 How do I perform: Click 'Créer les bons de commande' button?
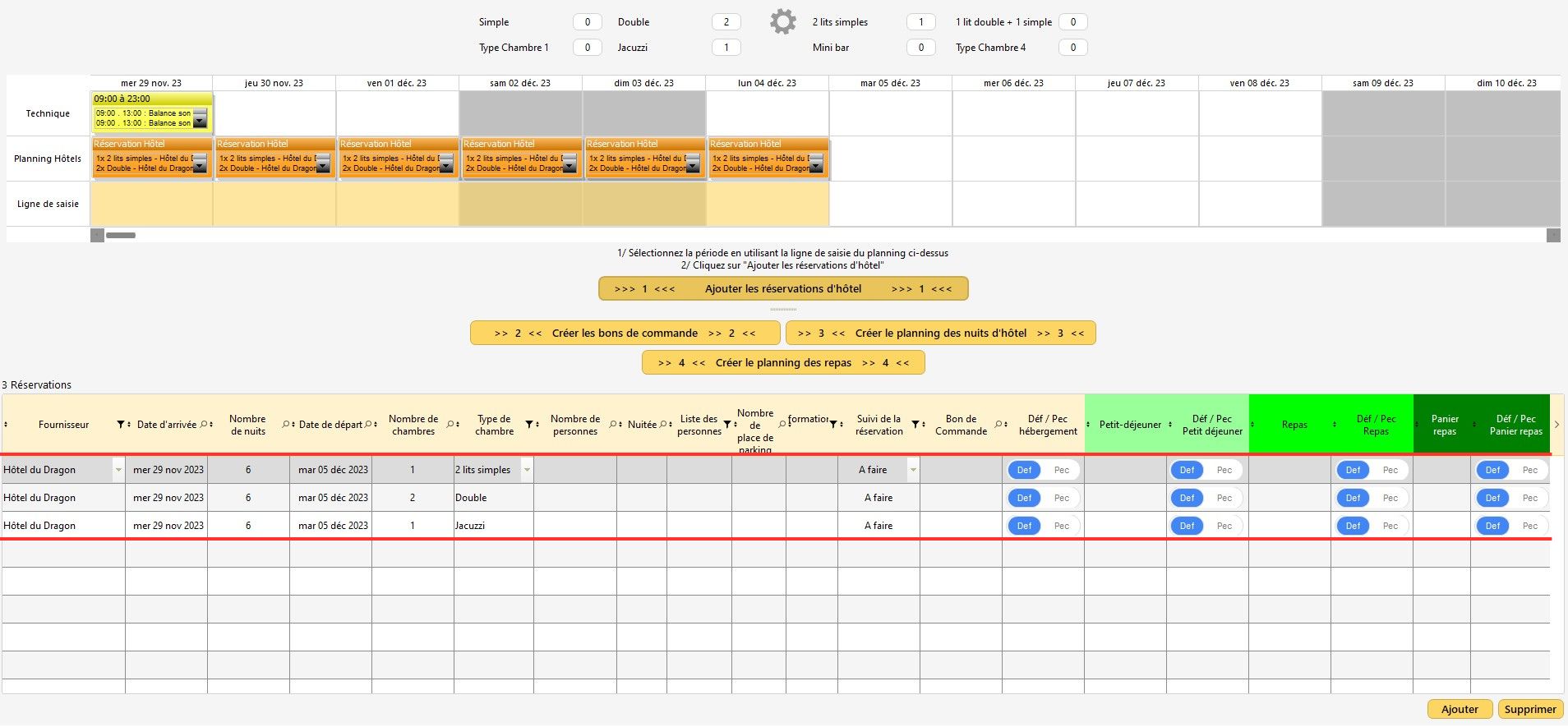point(625,334)
